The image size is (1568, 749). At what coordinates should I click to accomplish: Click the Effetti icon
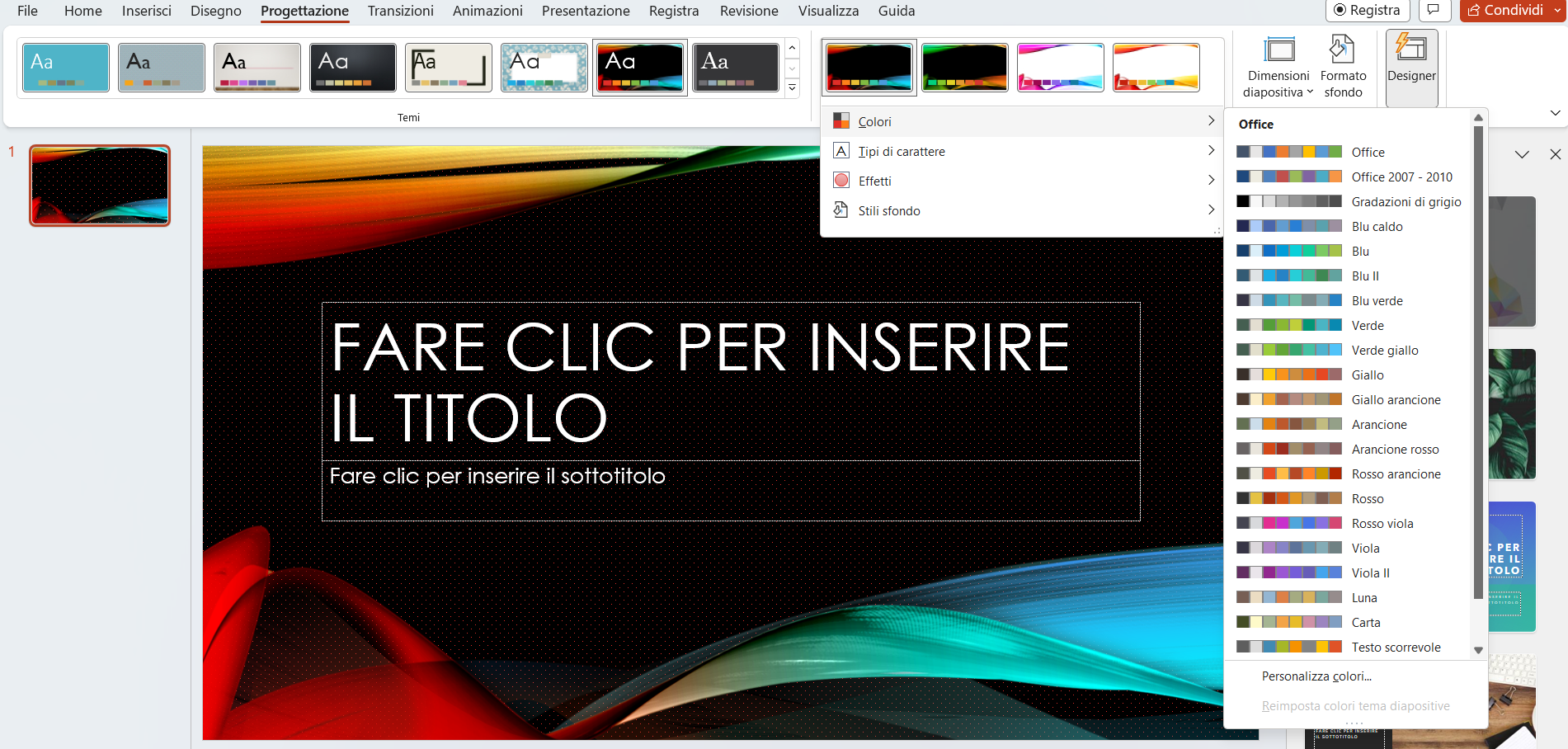pos(841,180)
